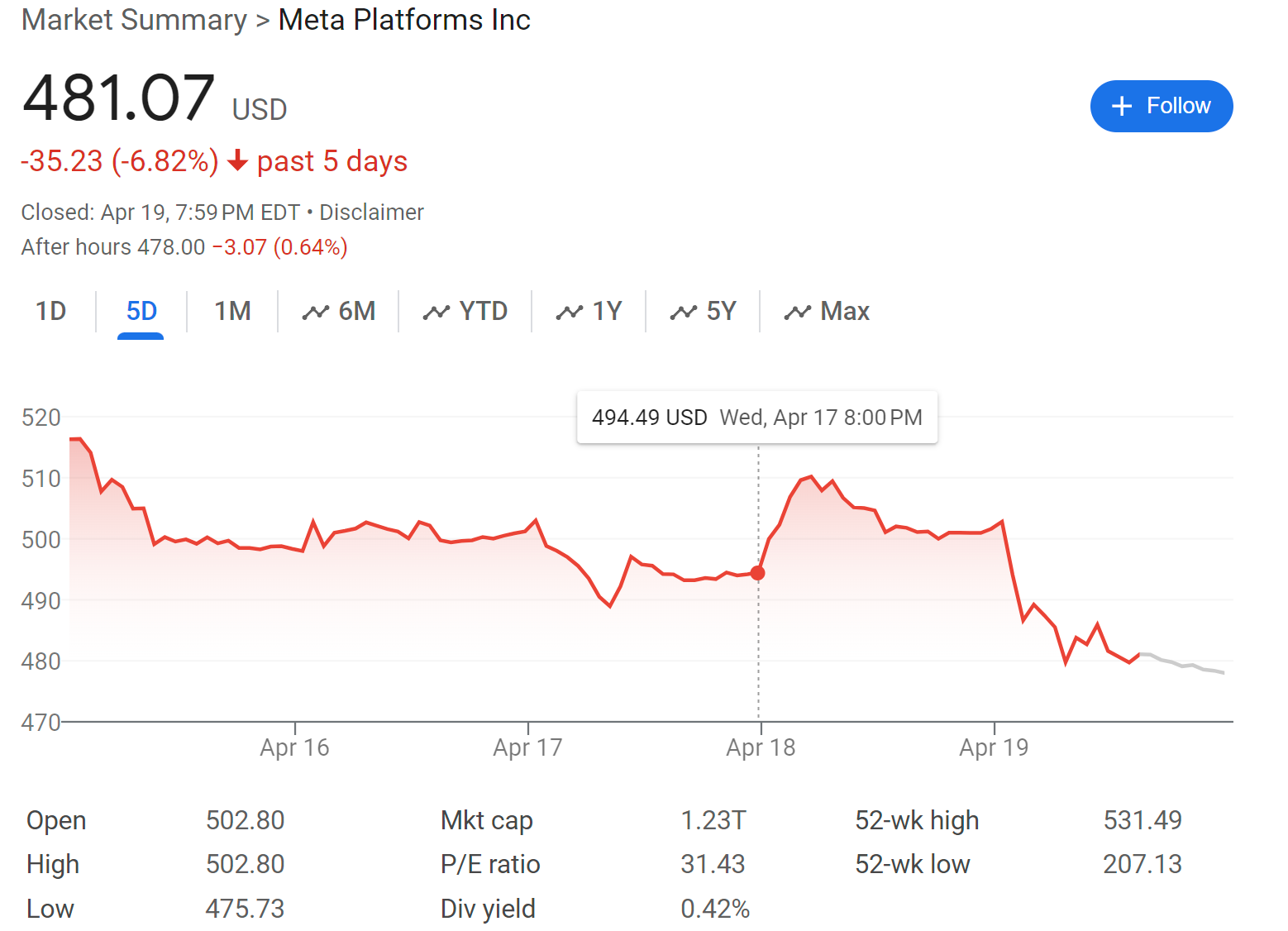The height and width of the screenshot is (931, 1288).
Task: Select the currently active 5D tab
Action: [141, 311]
